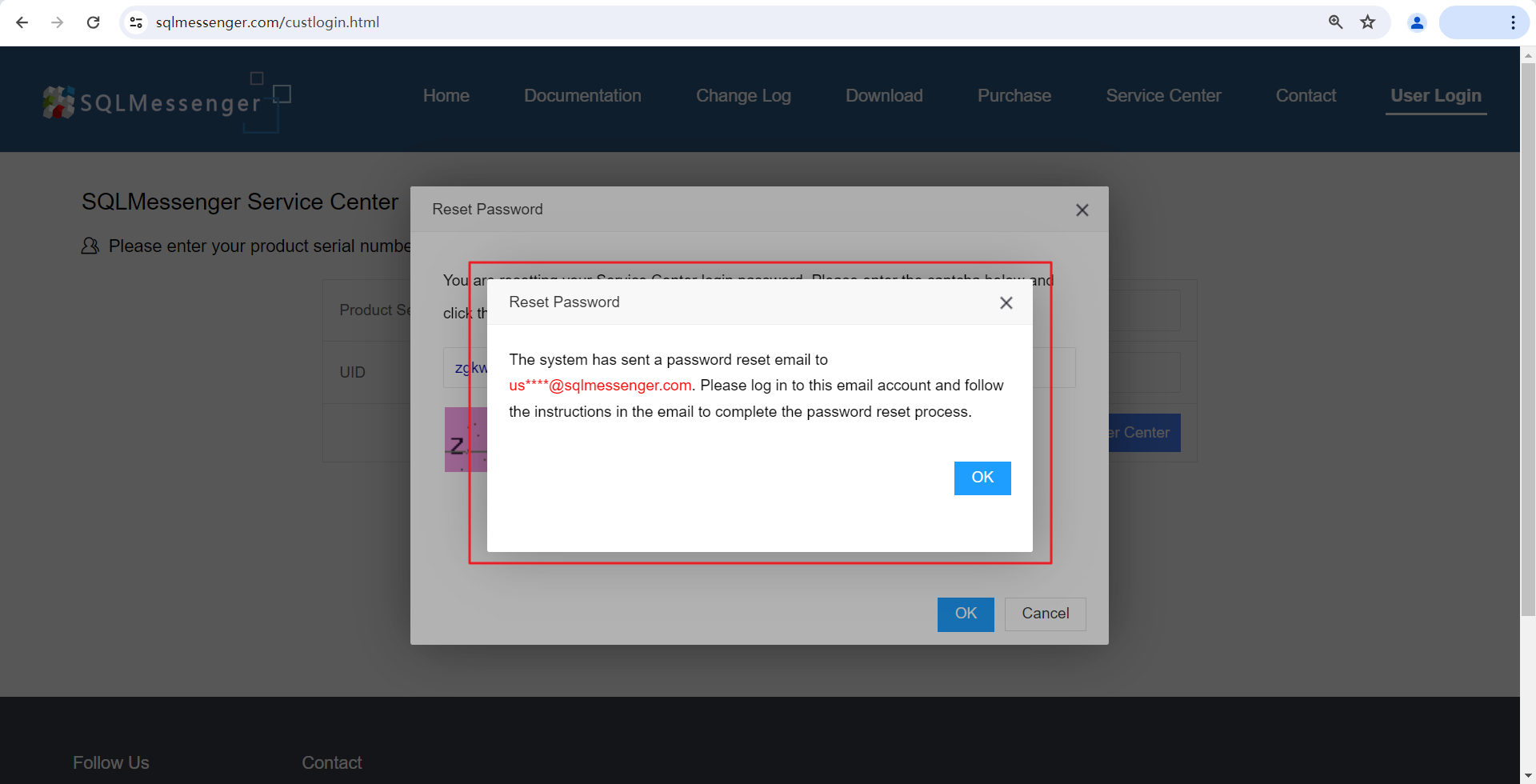Click the browser back arrow
Image resolution: width=1536 pixels, height=784 pixels.
tap(22, 22)
